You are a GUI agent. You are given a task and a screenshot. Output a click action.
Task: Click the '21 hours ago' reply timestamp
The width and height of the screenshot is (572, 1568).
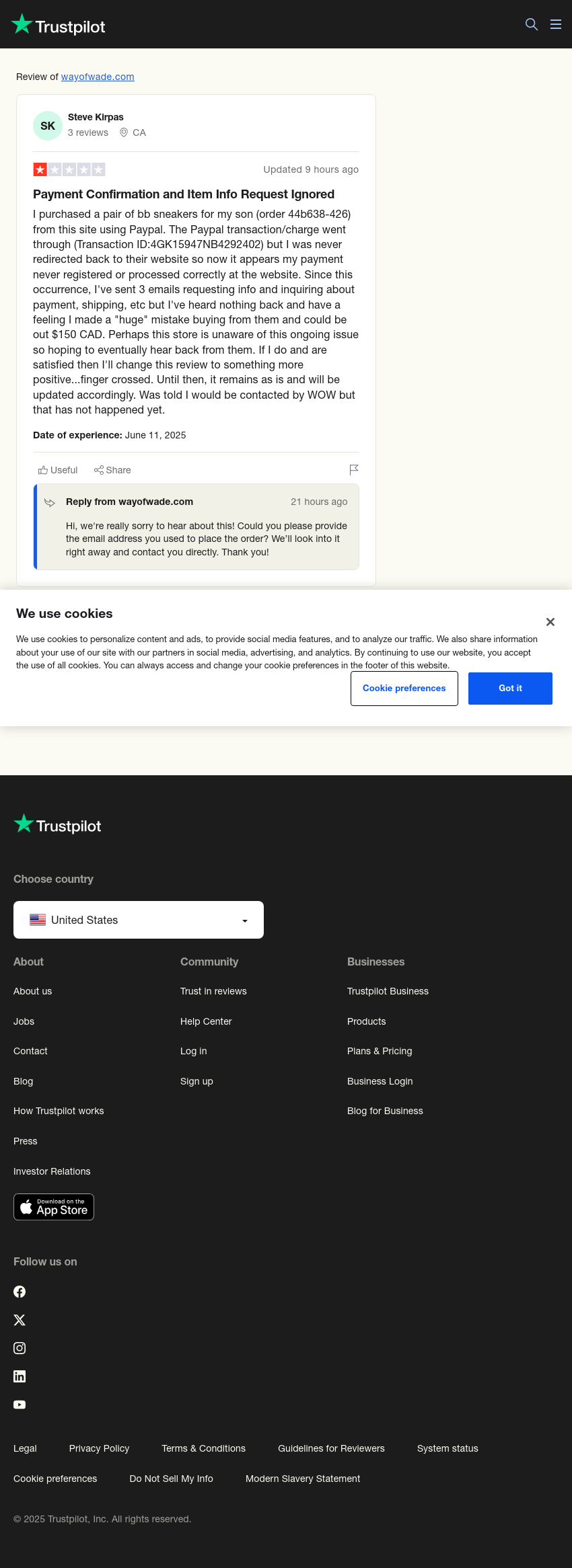point(319,502)
